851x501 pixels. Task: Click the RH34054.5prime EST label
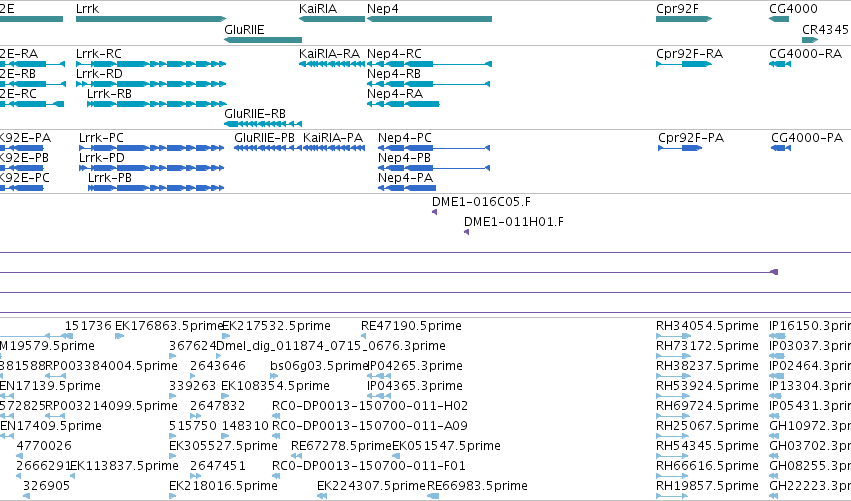pyautogui.click(x=707, y=326)
